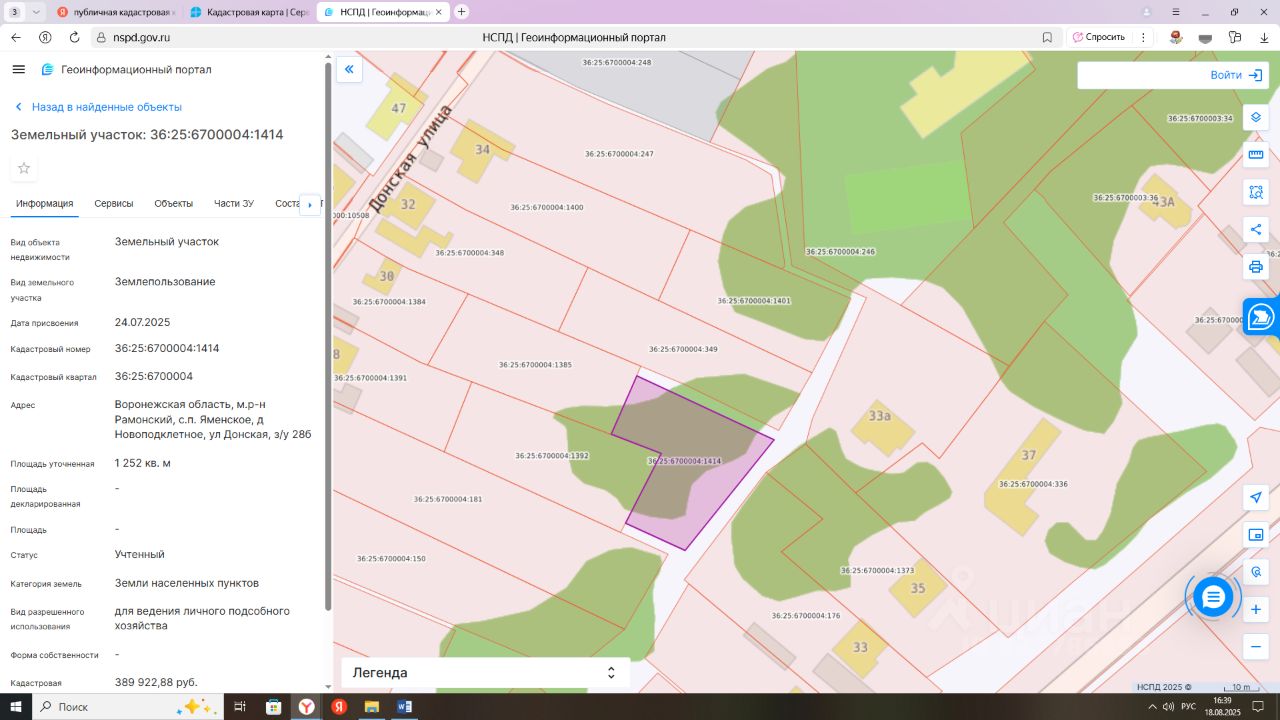Open the РУС keyboard language indicator

pos(1188,707)
